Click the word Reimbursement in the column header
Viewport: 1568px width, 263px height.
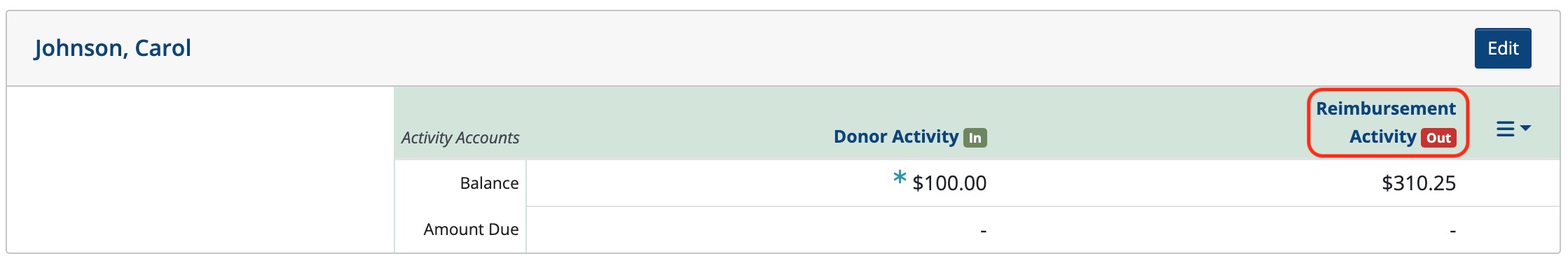click(x=1386, y=108)
